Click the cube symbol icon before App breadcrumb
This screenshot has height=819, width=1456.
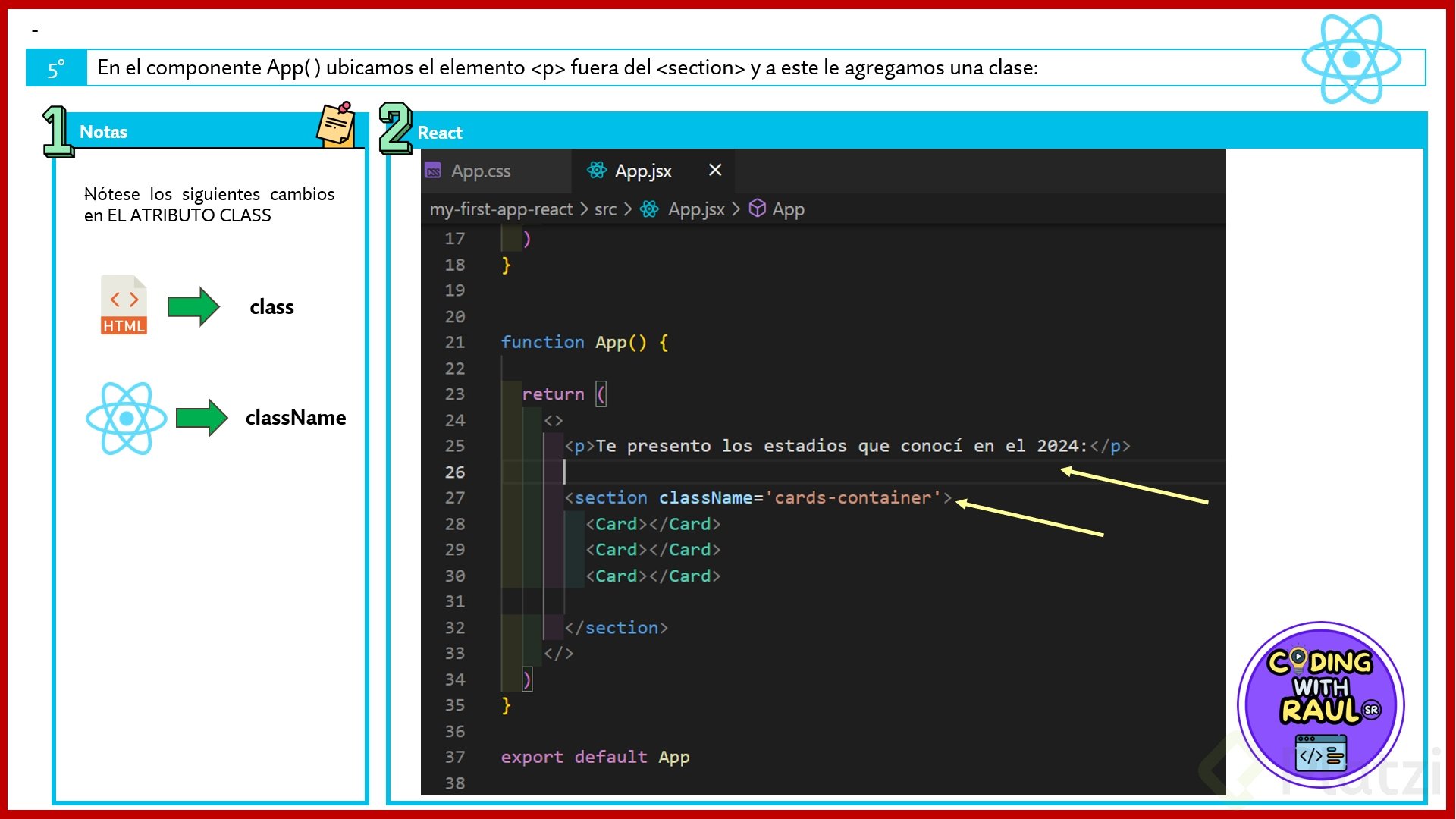757,209
